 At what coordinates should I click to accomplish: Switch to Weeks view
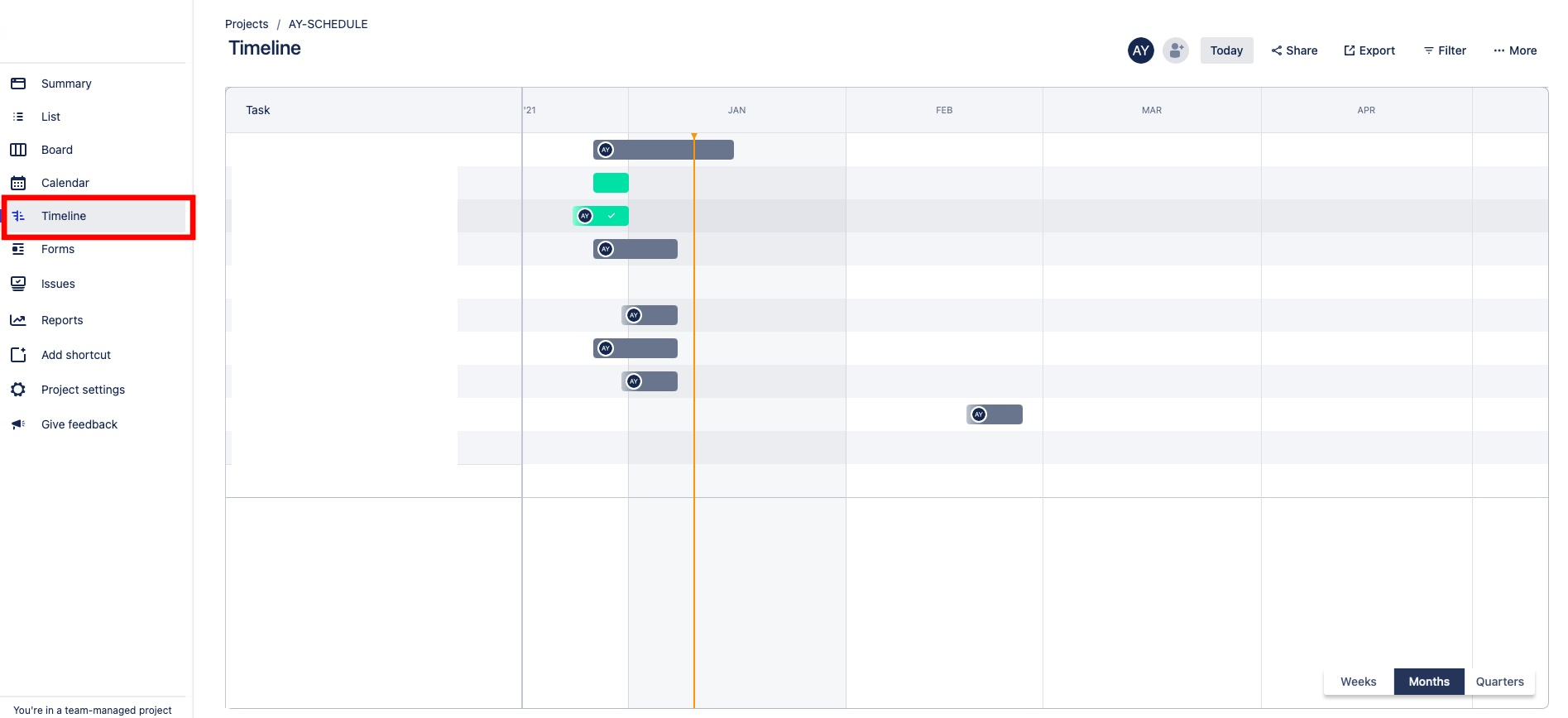click(x=1358, y=681)
